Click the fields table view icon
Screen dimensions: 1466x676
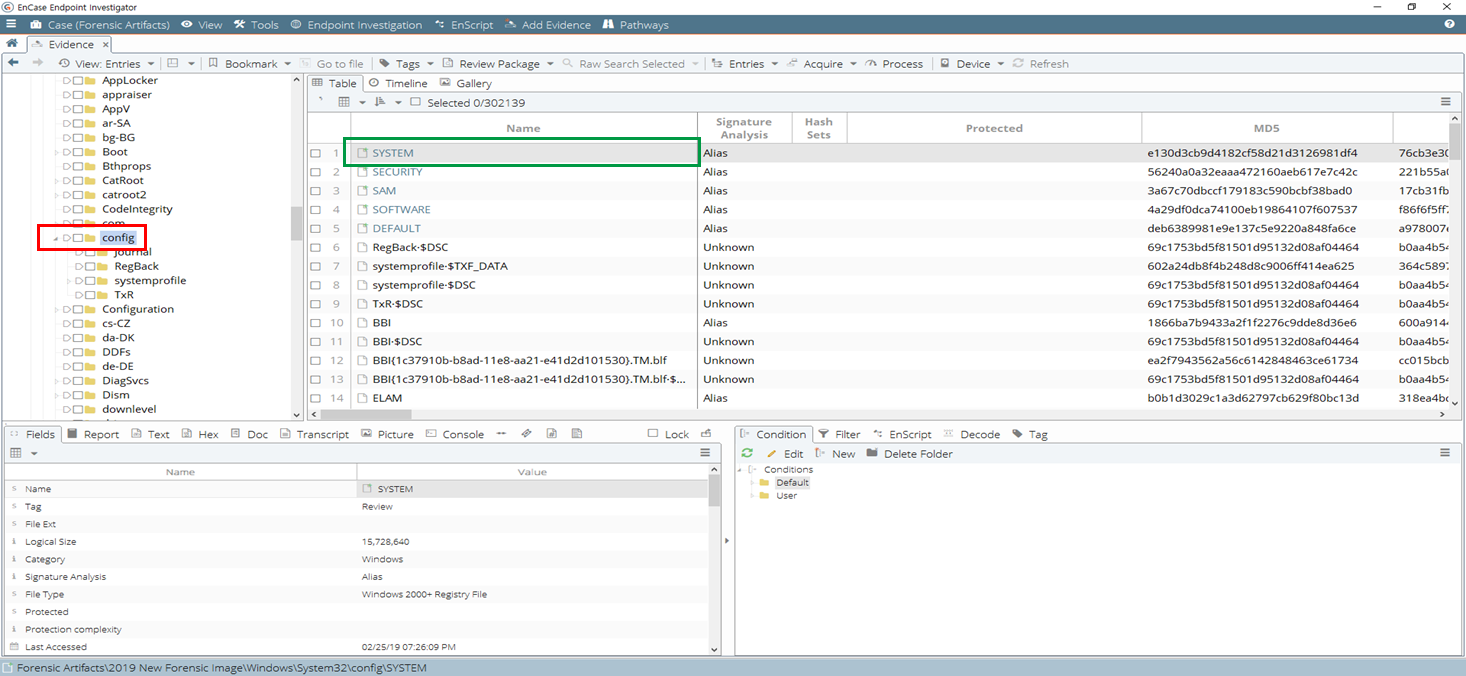tap(16, 453)
